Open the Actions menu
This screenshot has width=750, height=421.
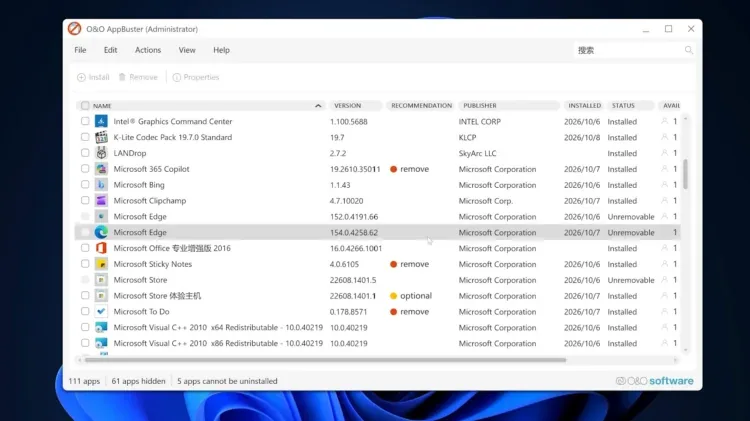coord(148,50)
